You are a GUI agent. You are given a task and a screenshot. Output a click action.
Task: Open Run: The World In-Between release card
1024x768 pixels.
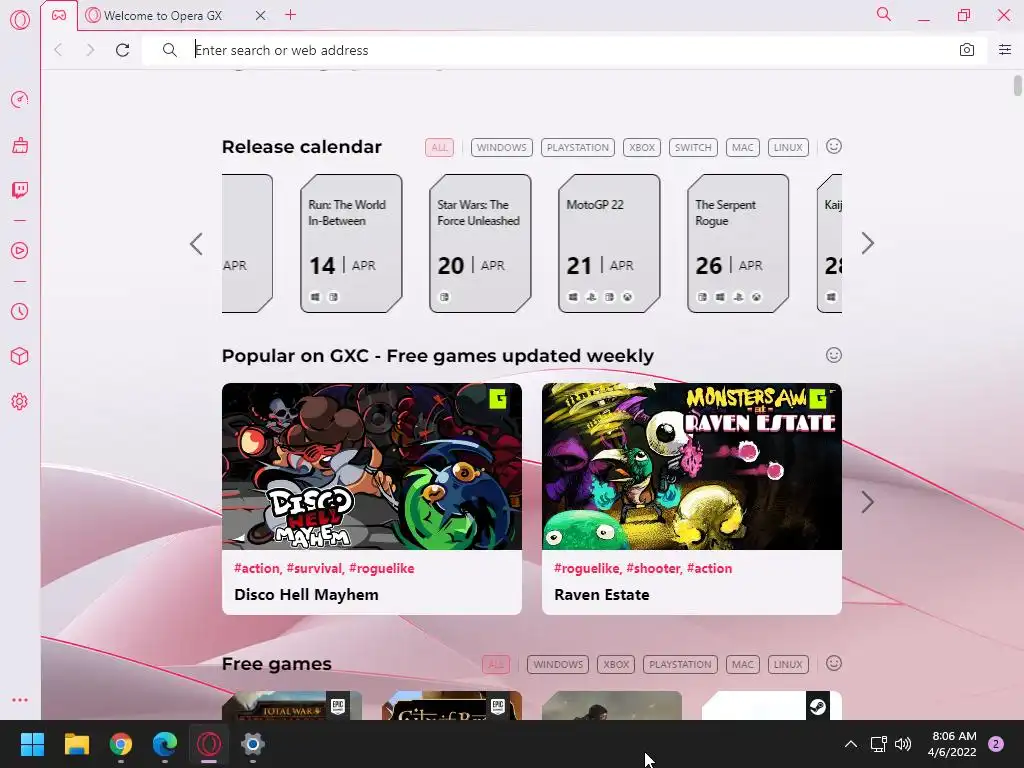pyautogui.click(x=351, y=244)
